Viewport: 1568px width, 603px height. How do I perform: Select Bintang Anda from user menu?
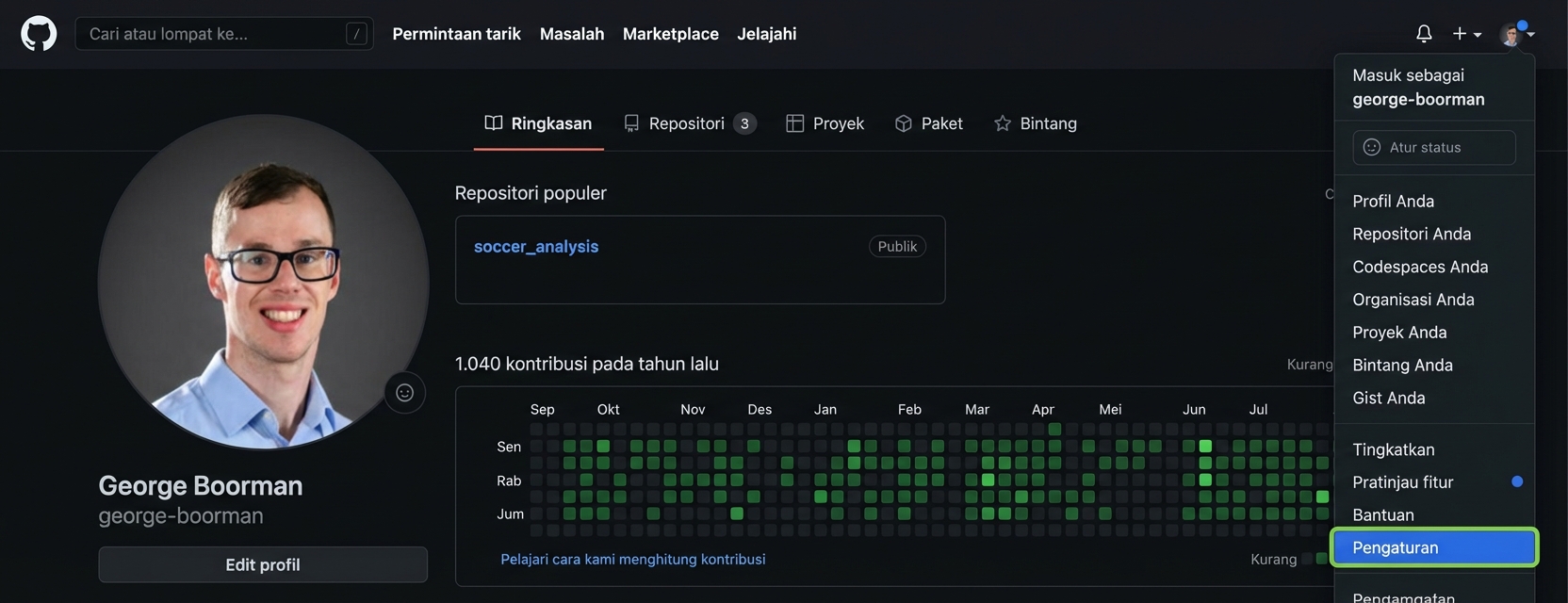(x=1434, y=366)
